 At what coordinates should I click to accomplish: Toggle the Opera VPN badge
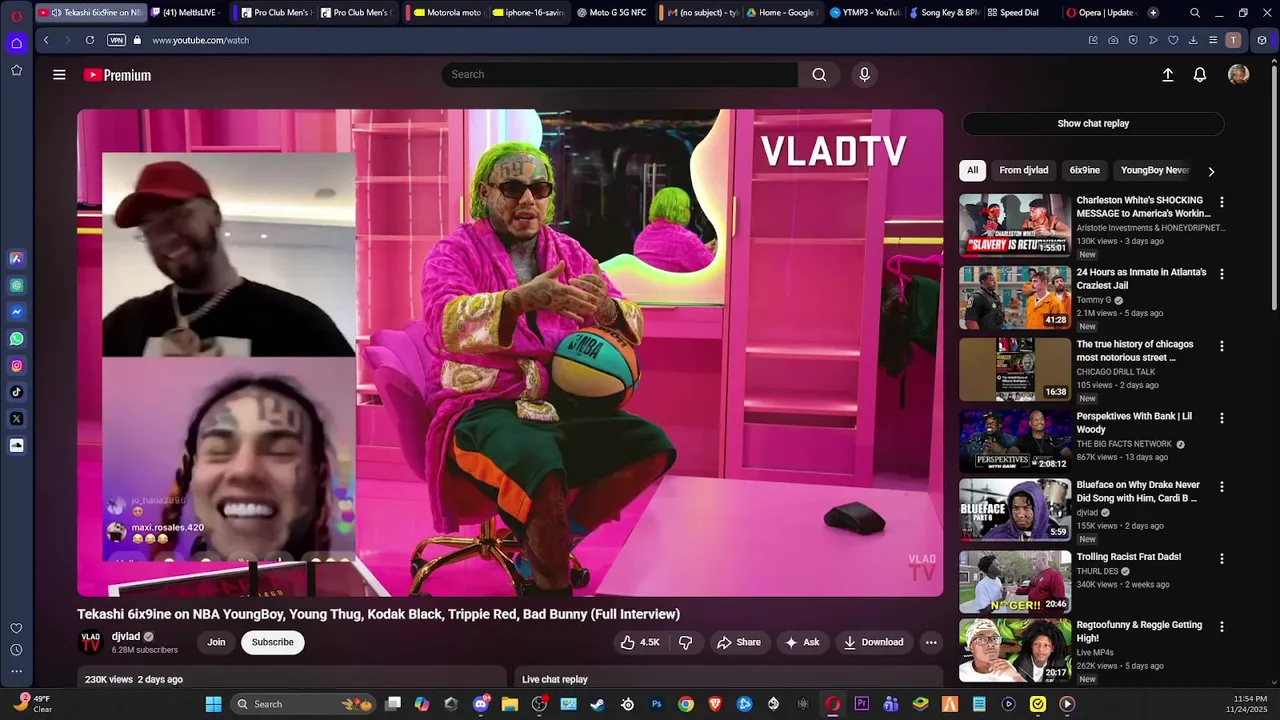coord(116,40)
